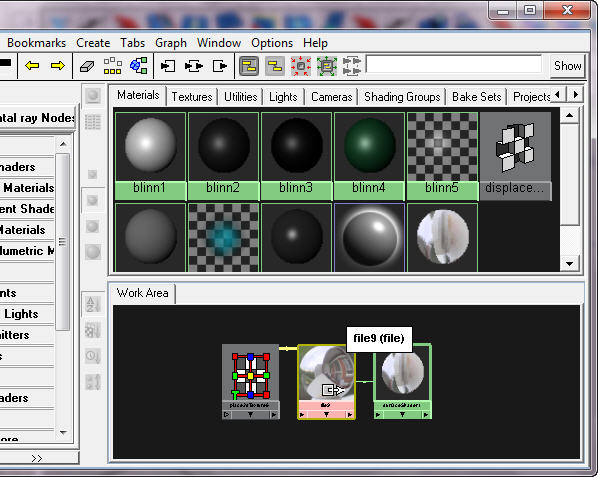
Task: Open the mental ray Nodes dropdown
Action: point(37,118)
